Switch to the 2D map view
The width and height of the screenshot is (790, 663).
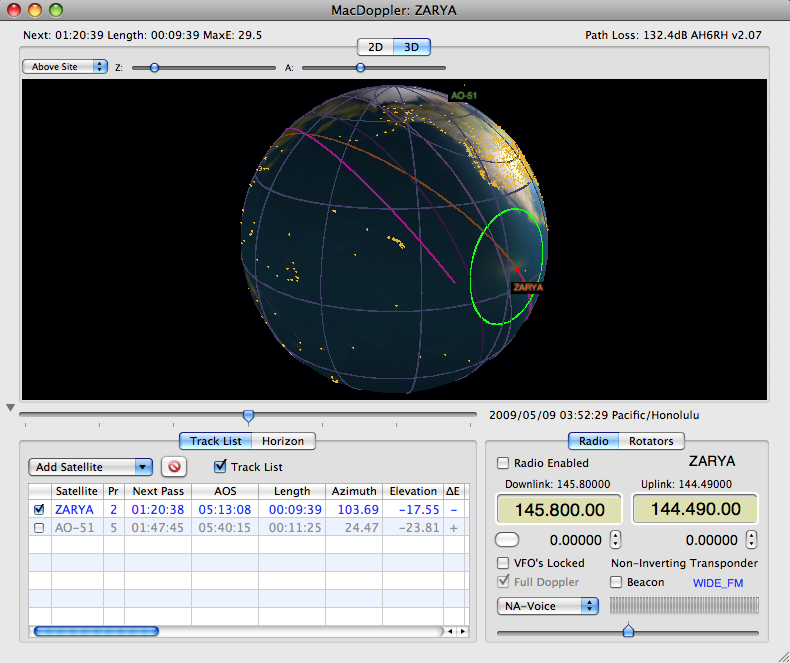pyautogui.click(x=375, y=47)
